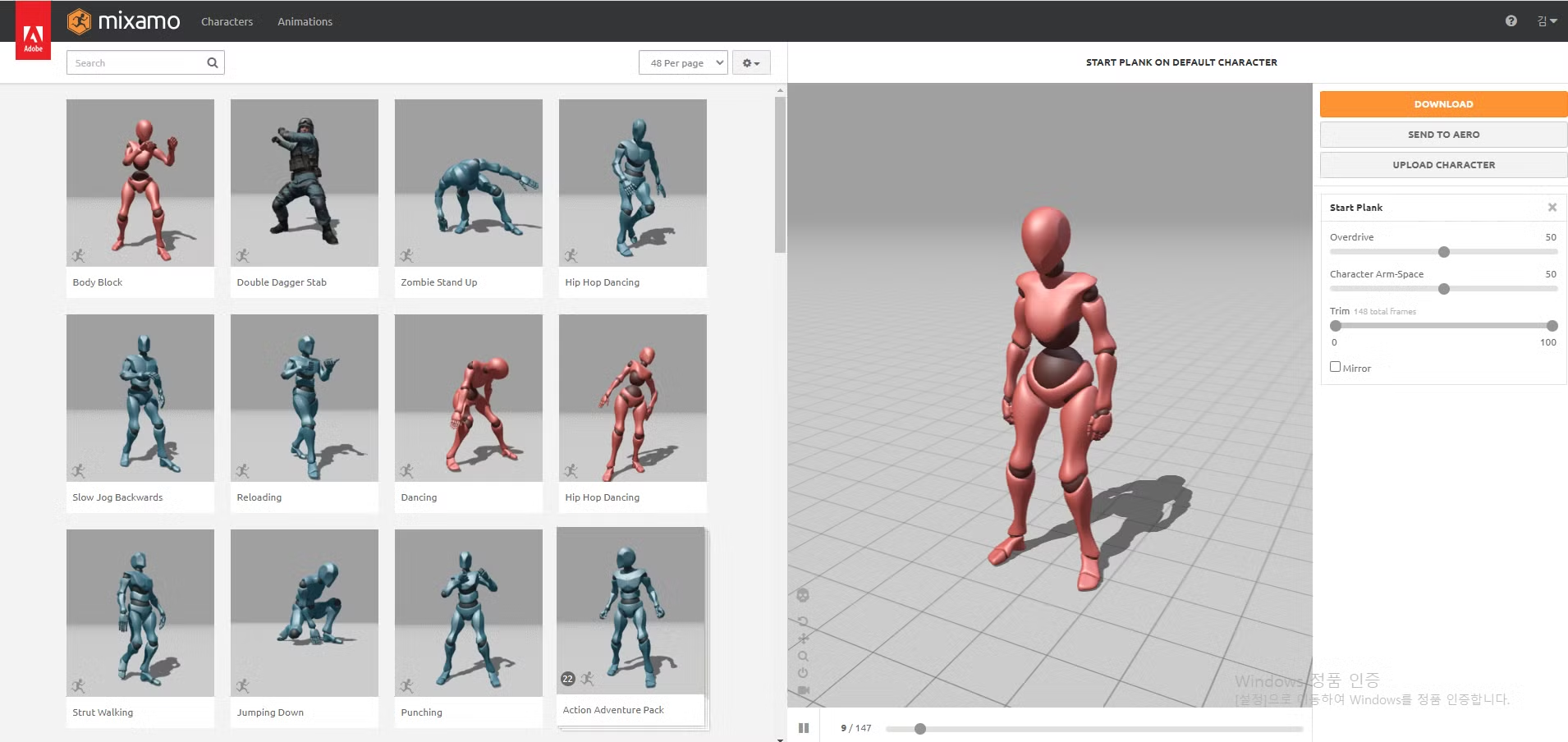The image size is (1568, 742).
Task: Open the Action Adventure Pack thumbnail
Action: [x=630, y=611]
